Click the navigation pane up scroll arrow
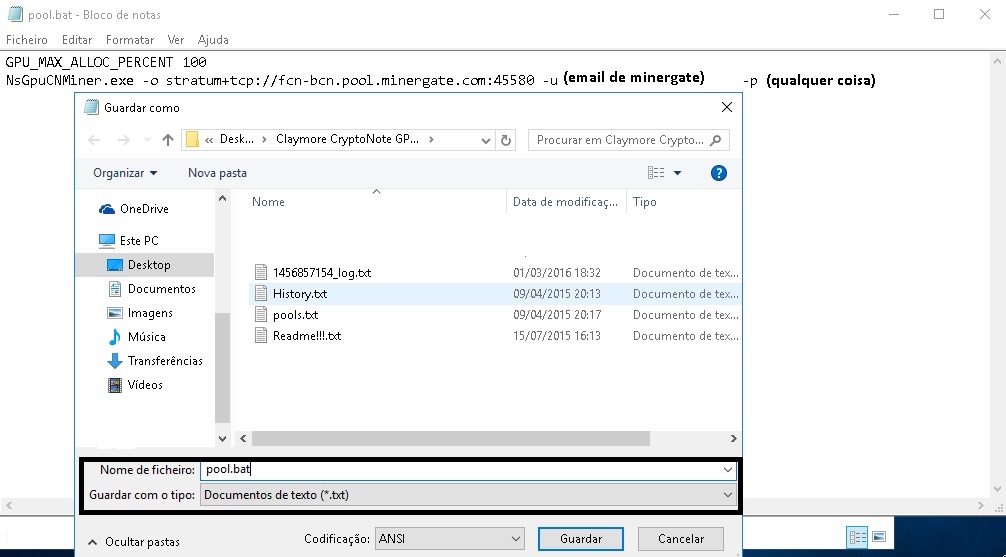 [223, 199]
